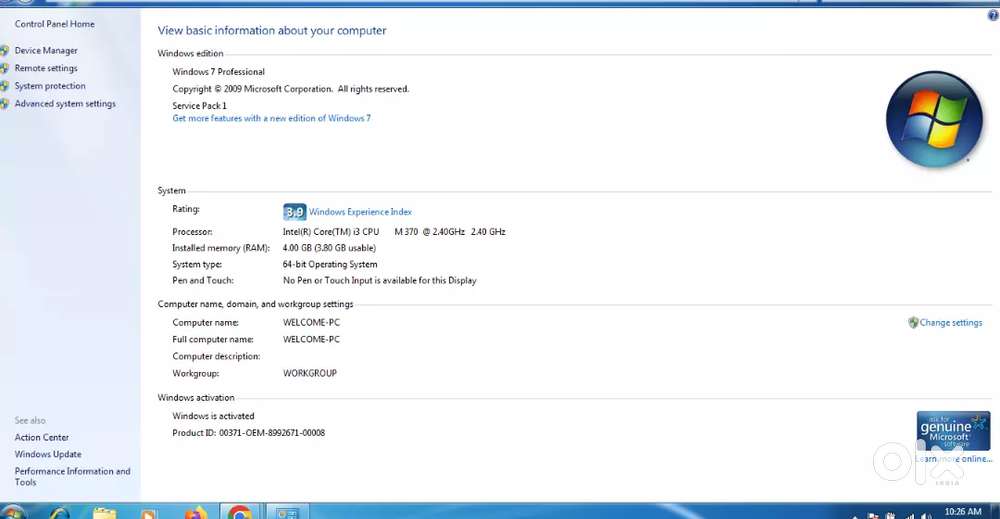Open Learn more online link
The width and height of the screenshot is (1000, 519).
point(954,459)
